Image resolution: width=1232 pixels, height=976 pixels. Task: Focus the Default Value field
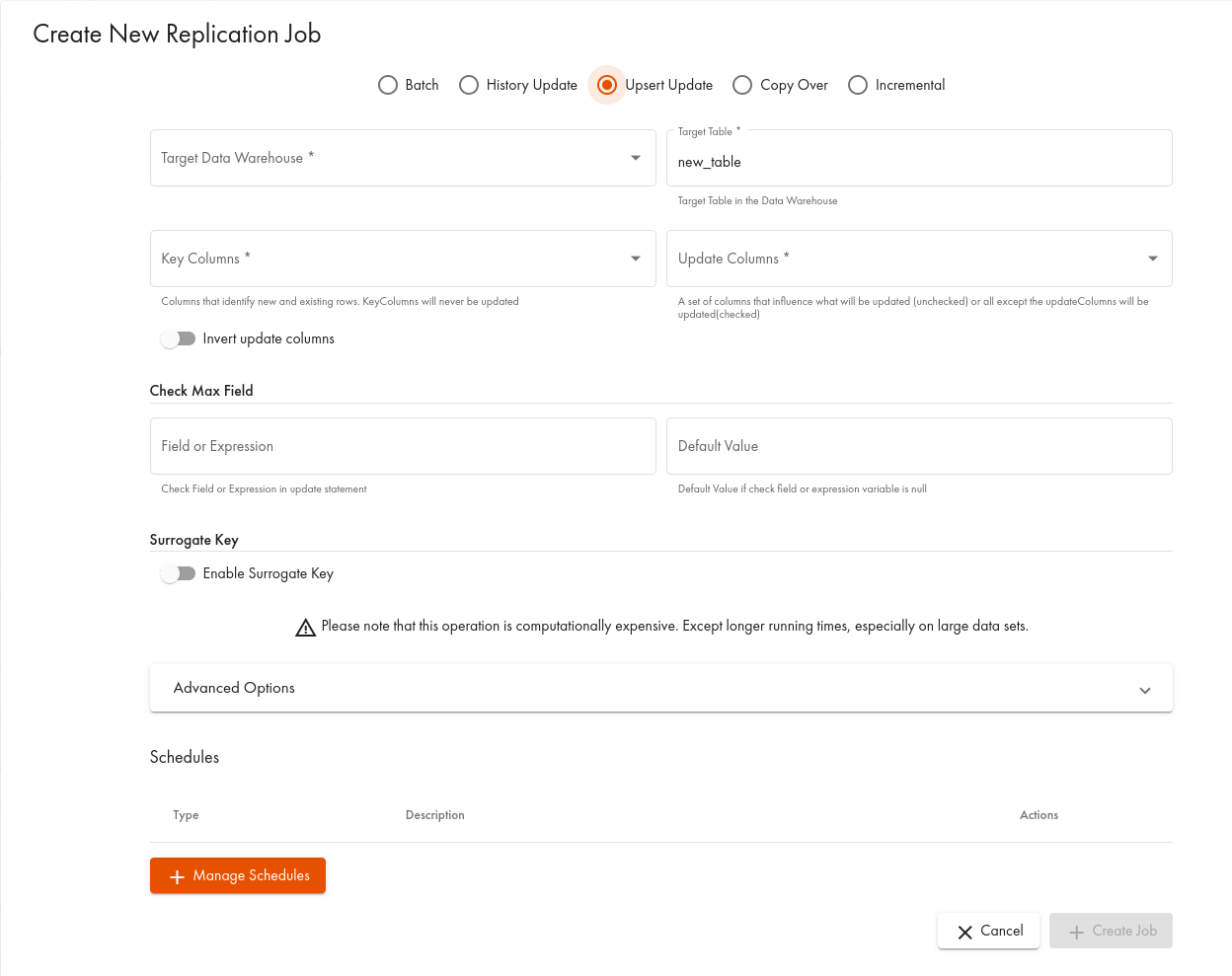click(x=919, y=446)
